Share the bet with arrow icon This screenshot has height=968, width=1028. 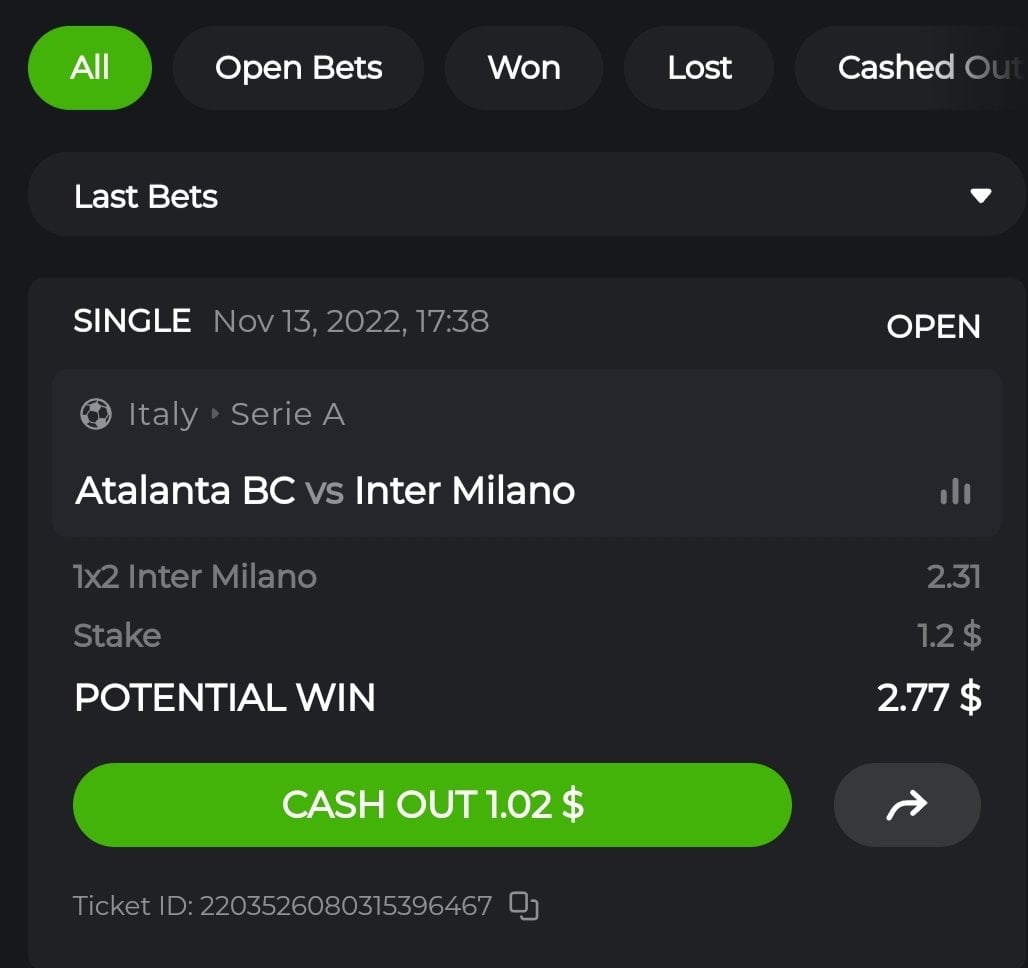[907, 805]
